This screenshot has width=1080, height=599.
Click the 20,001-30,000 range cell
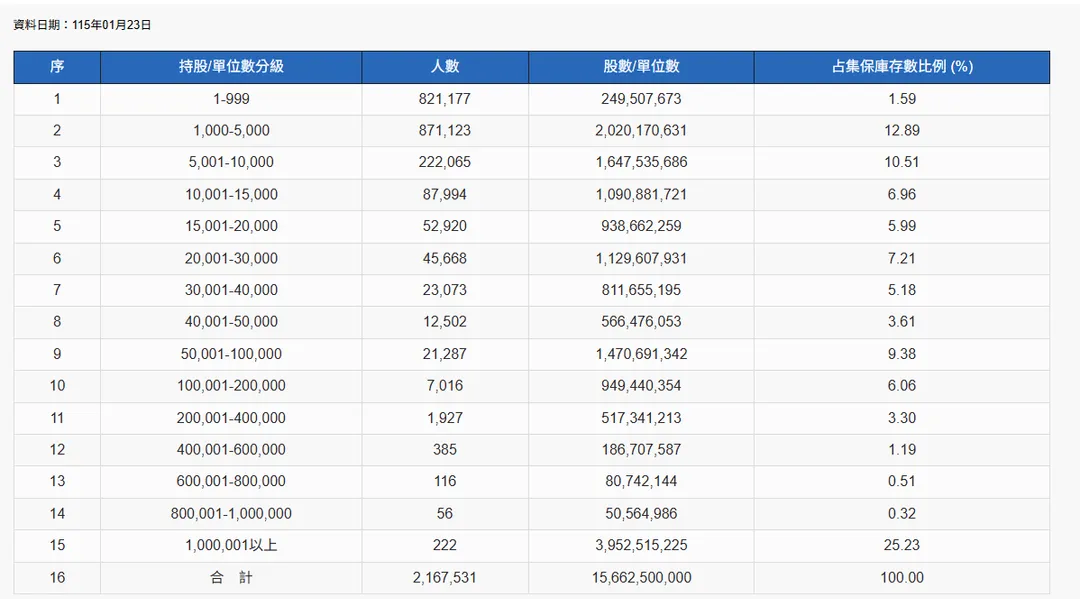point(231,259)
